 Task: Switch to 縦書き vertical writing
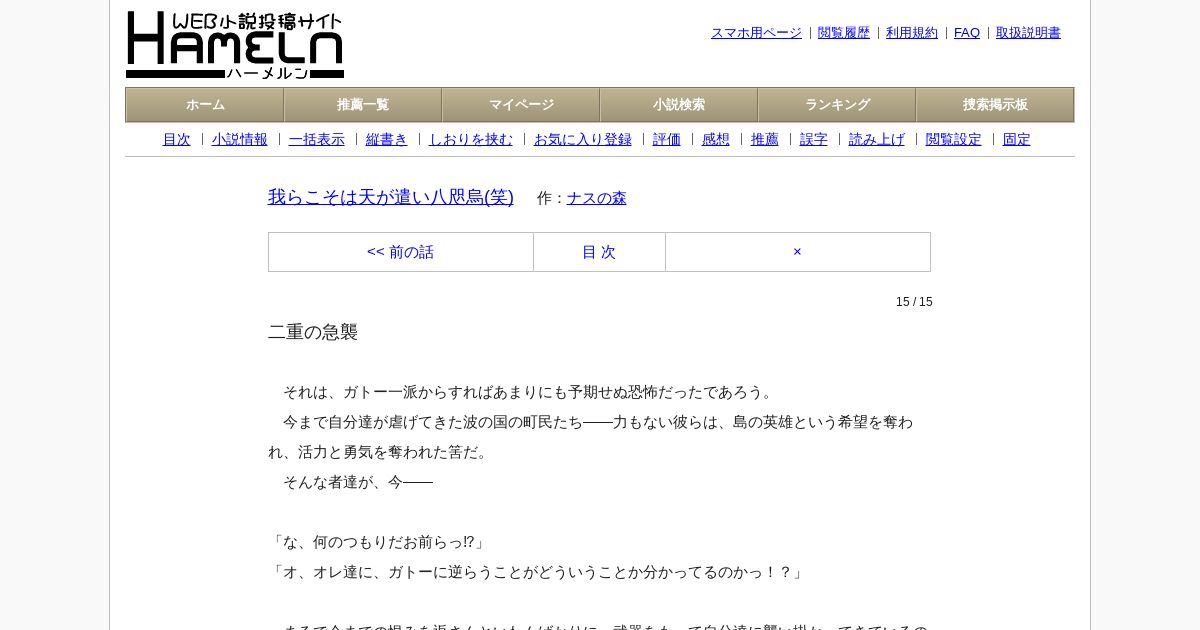[x=387, y=140]
